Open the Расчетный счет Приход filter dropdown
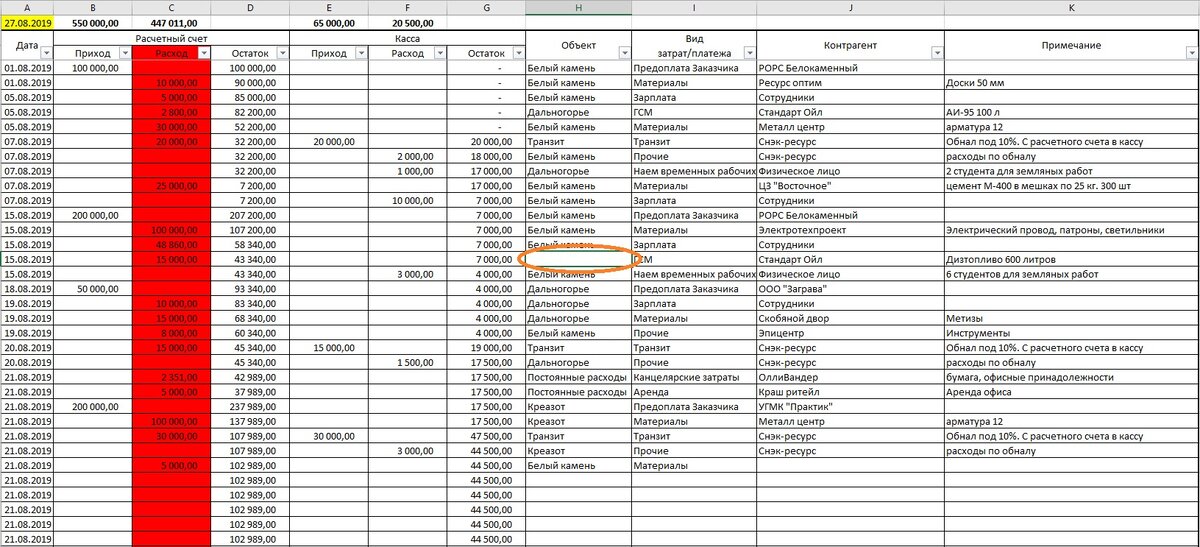The height and width of the screenshot is (547, 1200). 123,53
